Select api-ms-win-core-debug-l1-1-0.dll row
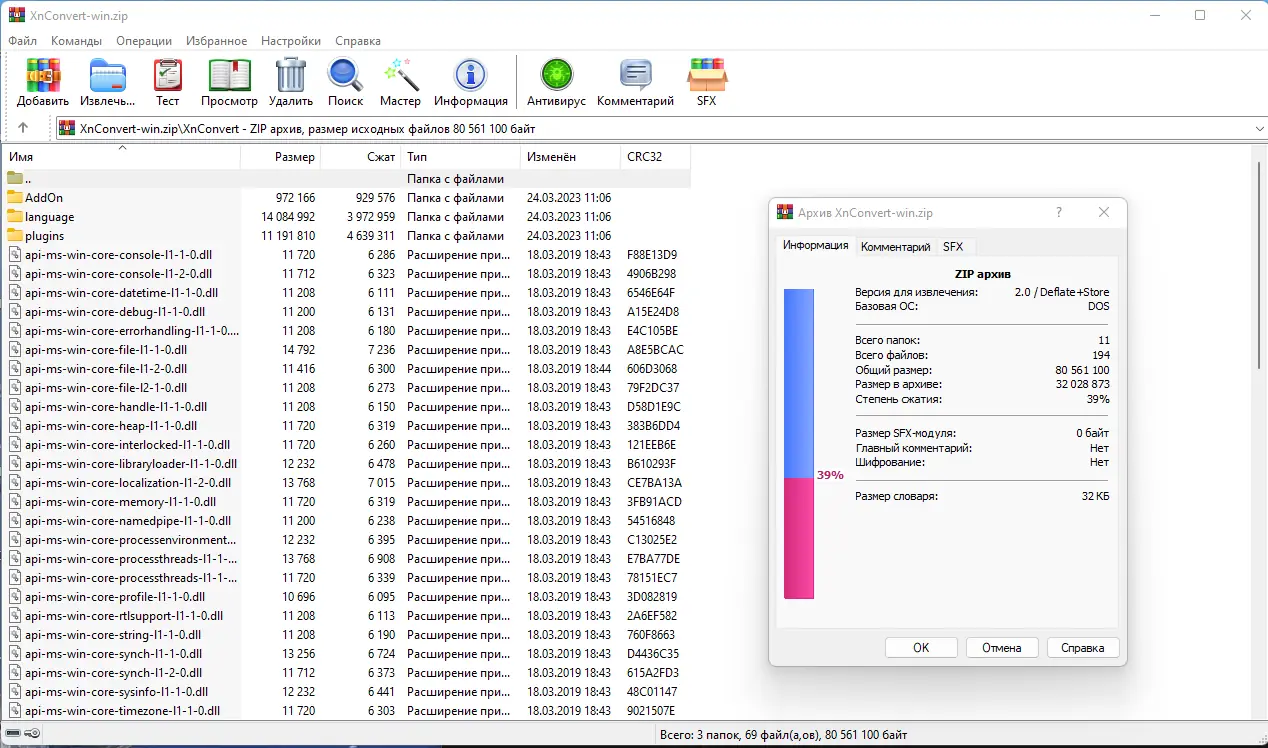The width and height of the screenshot is (1268, 748). 347,312
